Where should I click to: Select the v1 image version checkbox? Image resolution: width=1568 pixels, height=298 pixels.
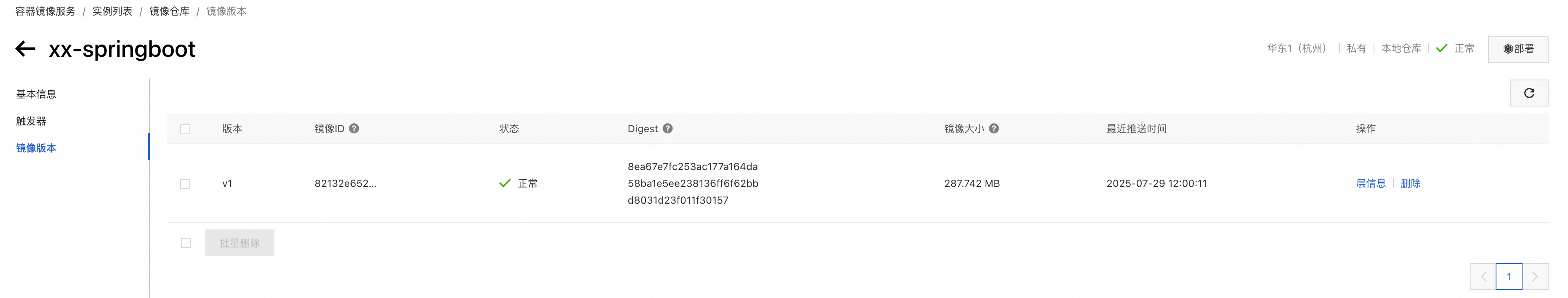[186, 184]
